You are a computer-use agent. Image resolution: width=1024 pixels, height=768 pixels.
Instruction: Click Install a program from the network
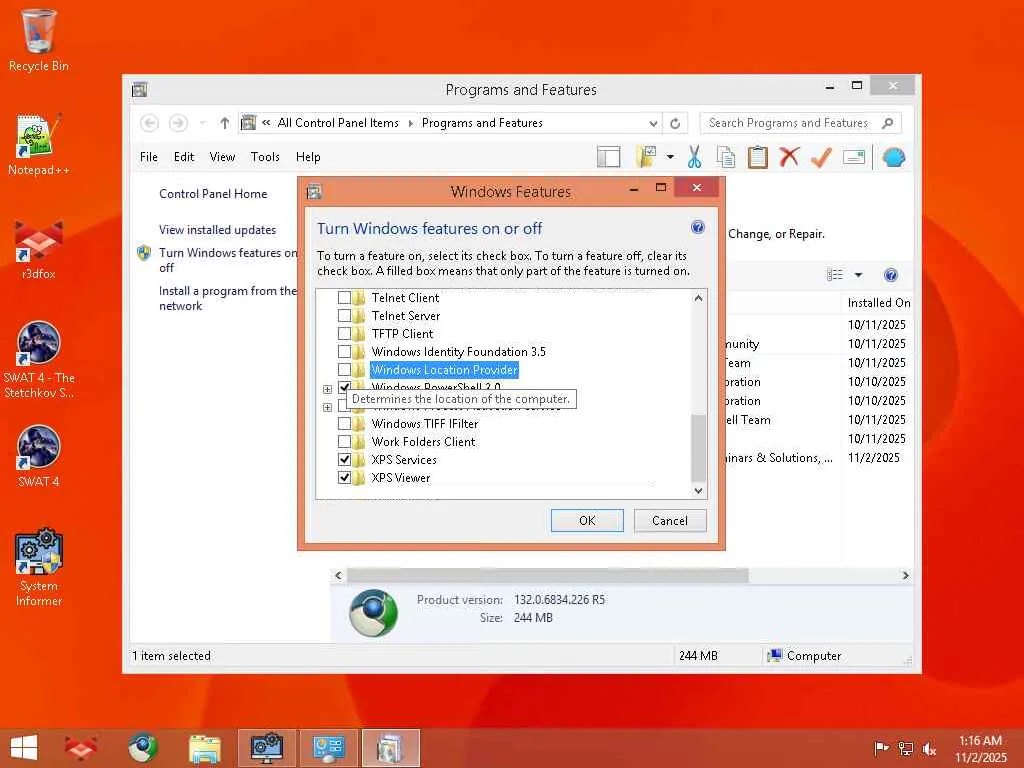[x=227, y=298]
